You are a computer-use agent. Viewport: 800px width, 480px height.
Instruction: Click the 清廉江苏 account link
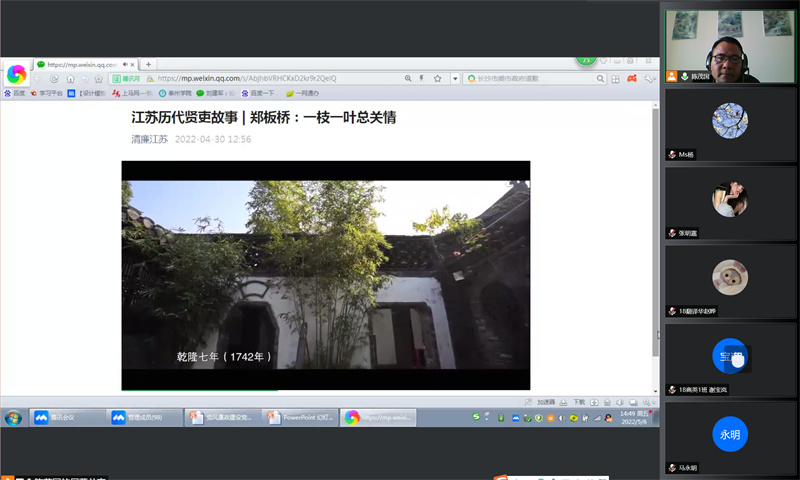click(150, 139)
